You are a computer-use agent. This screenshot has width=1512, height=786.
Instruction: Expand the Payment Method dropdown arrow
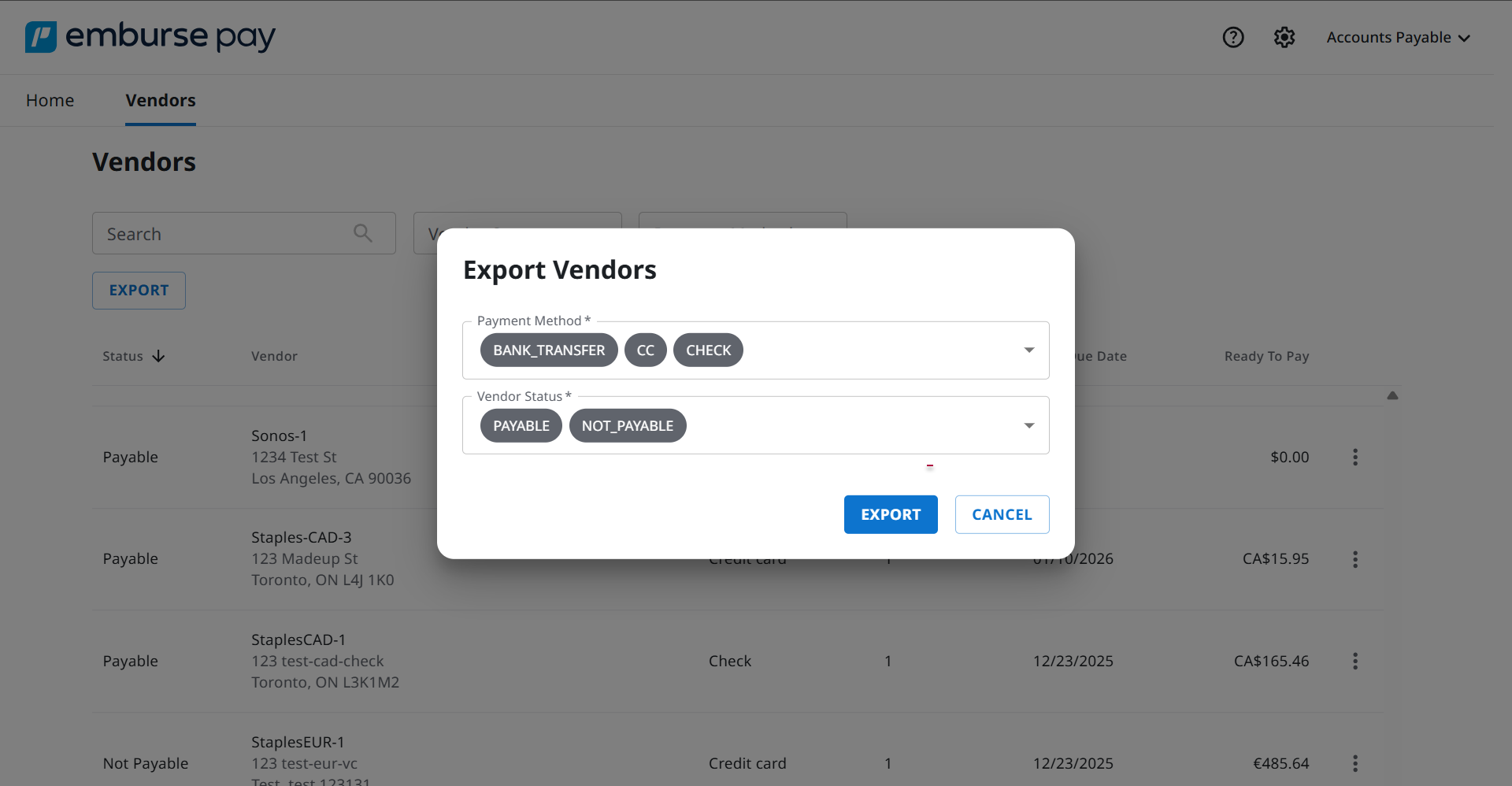[x=1028, y=350]
